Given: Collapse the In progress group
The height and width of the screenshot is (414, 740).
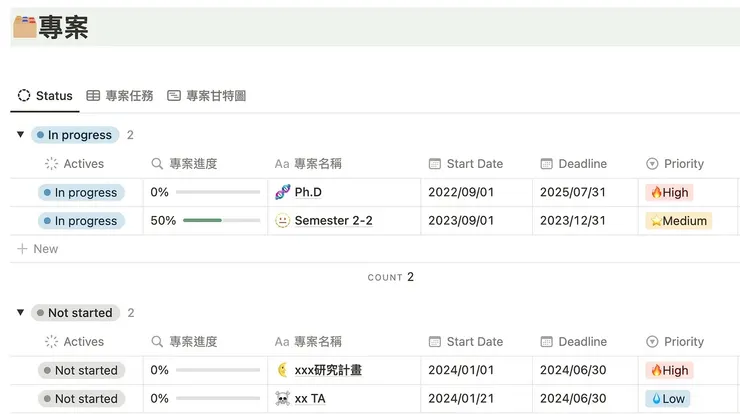Looking at the screenshot, I should click(x=20, y=135).
